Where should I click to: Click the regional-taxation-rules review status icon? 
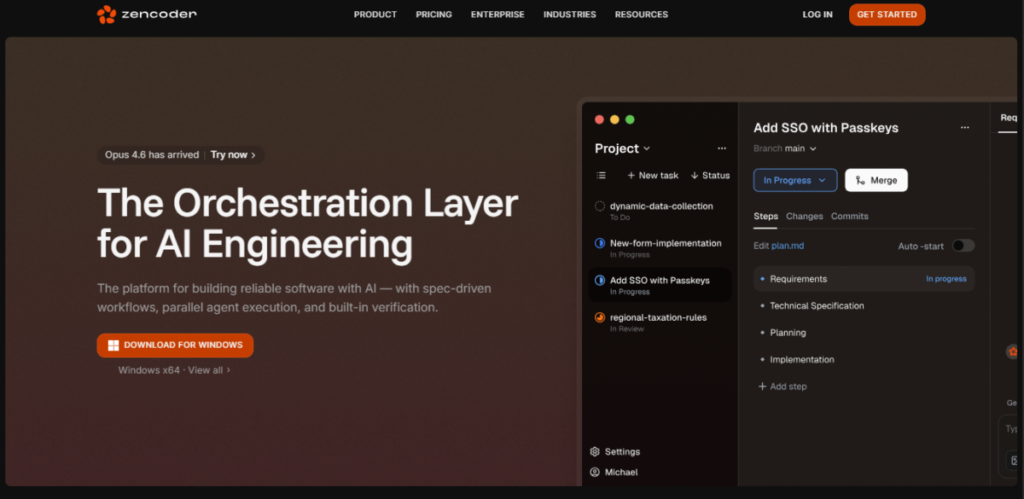tap(600, 318)
